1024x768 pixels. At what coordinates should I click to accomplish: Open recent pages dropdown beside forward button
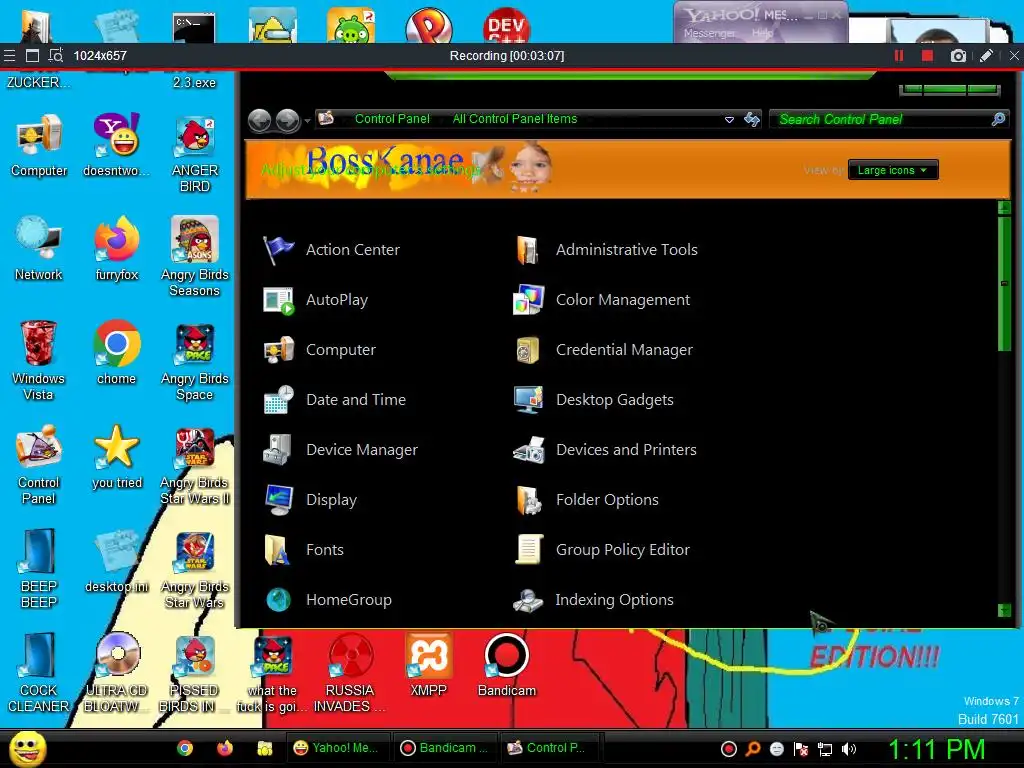pos(307,121)
